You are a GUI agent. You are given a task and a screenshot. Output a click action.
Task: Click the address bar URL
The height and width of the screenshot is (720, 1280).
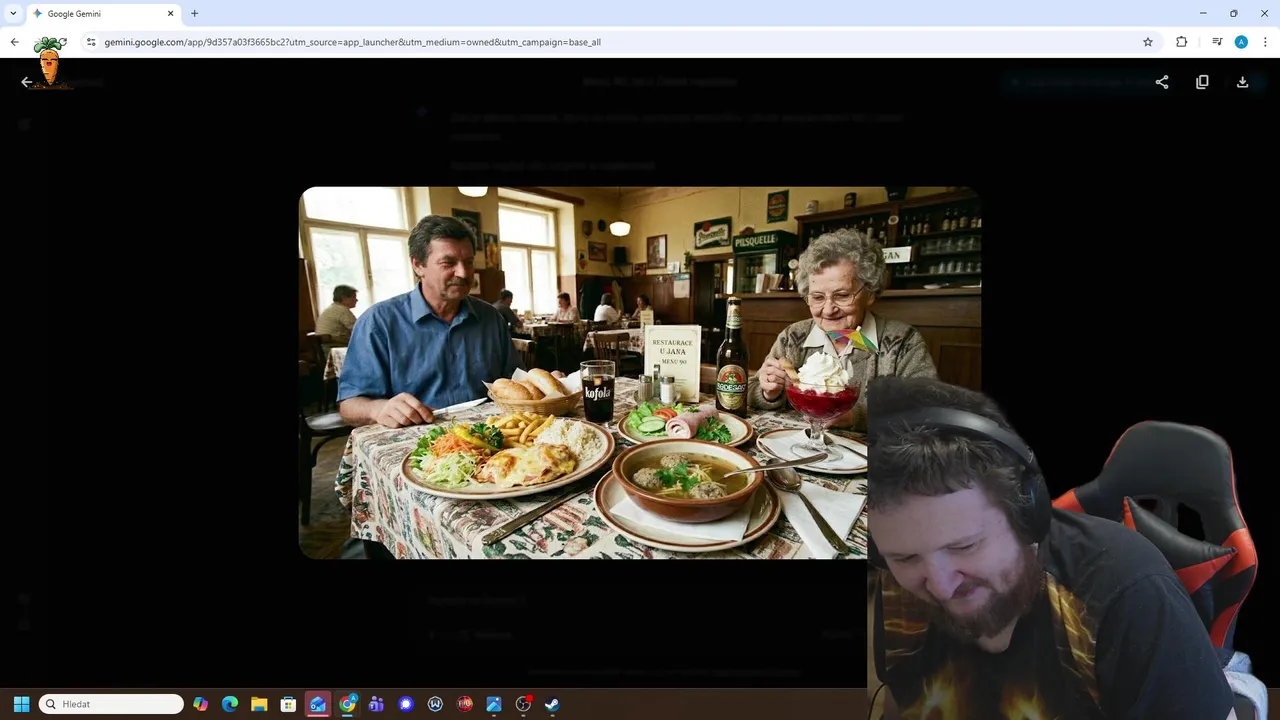pos(352,42)
